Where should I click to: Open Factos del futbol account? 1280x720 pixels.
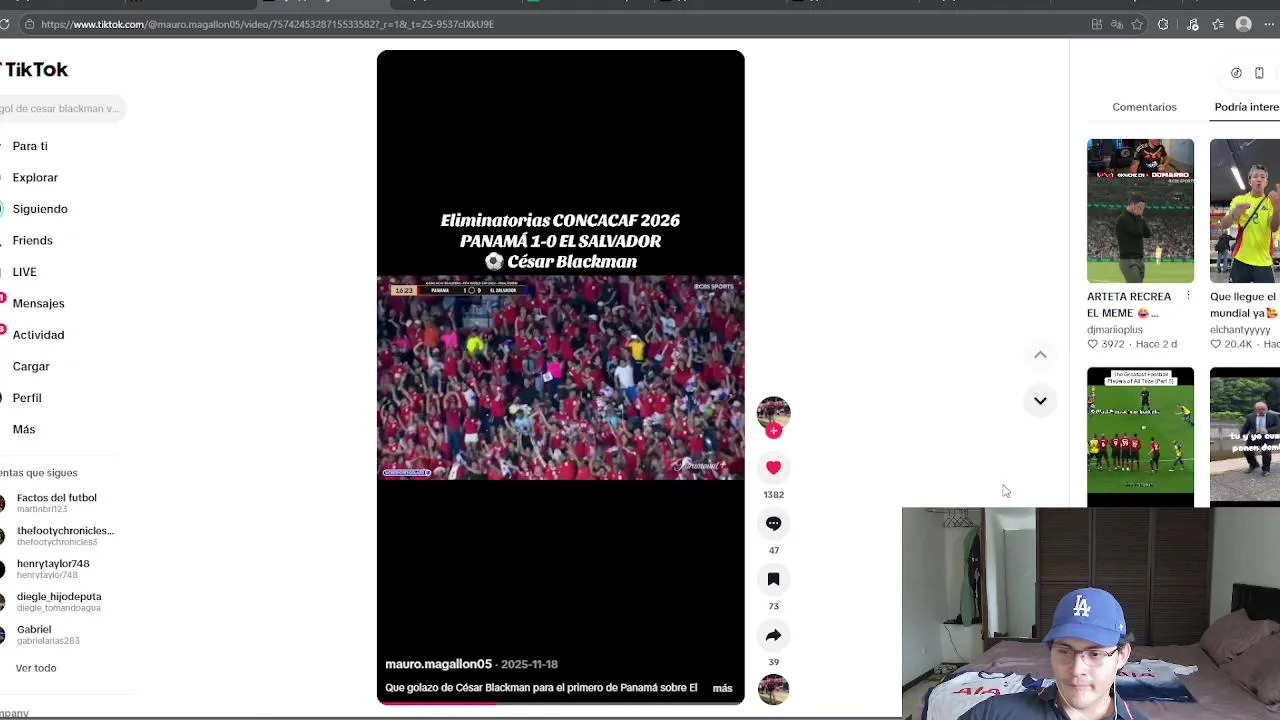tap(57, 503)
